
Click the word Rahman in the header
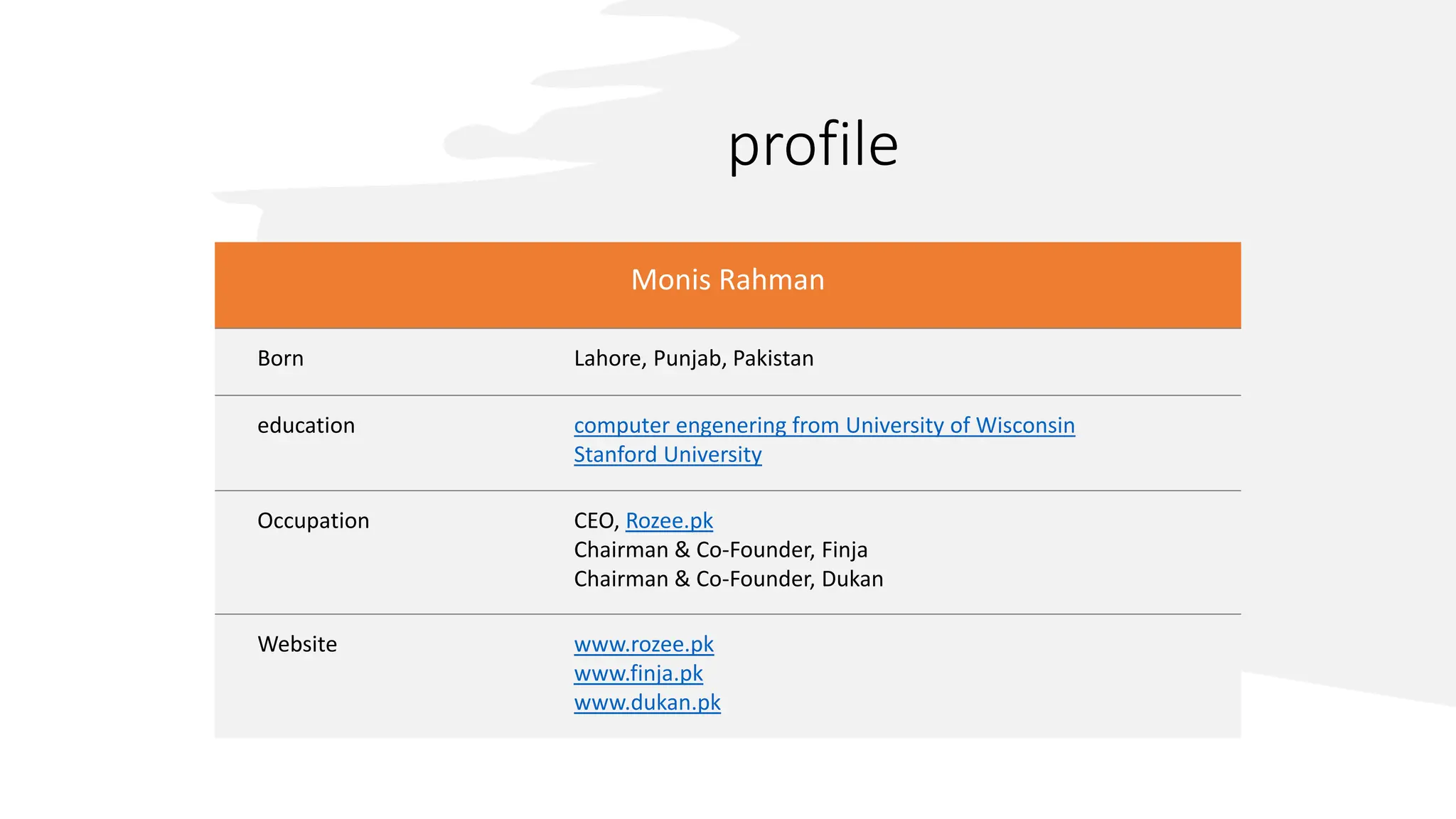click(x=772, y=280)
